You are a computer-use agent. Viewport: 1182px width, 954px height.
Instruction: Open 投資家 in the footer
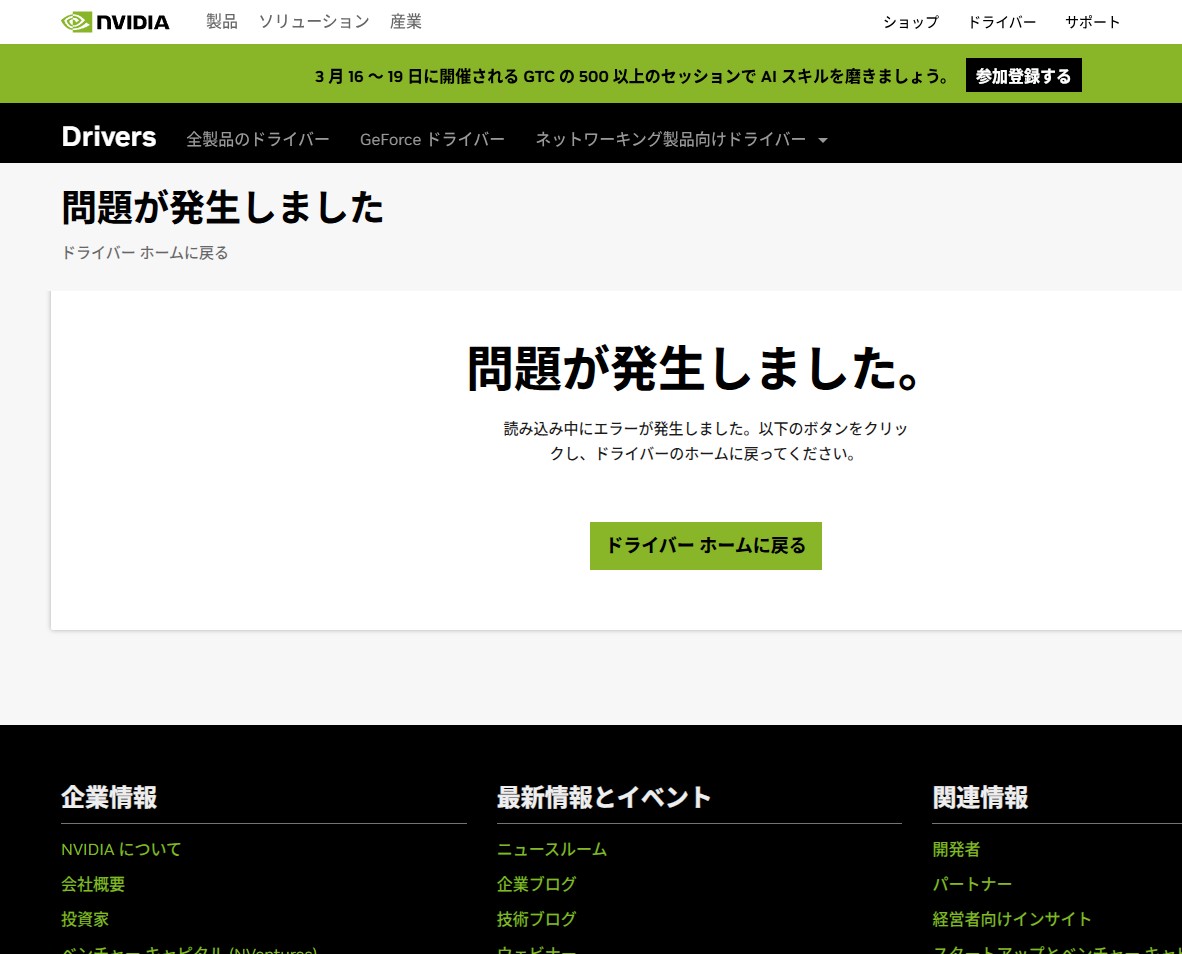84,919
